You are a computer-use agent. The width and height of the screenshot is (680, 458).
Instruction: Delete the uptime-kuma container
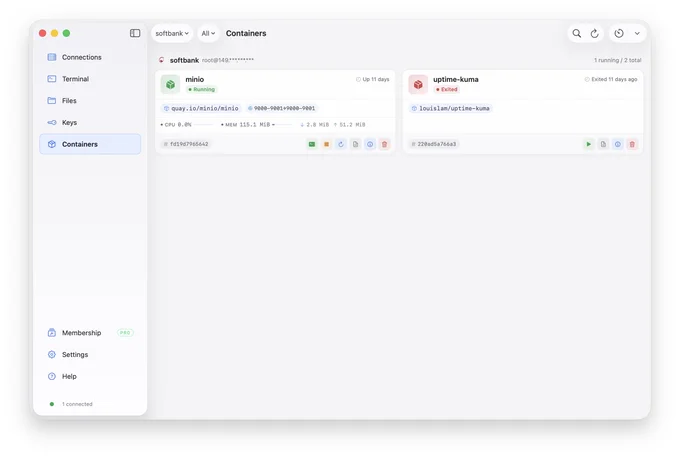[x=632, y=144]
